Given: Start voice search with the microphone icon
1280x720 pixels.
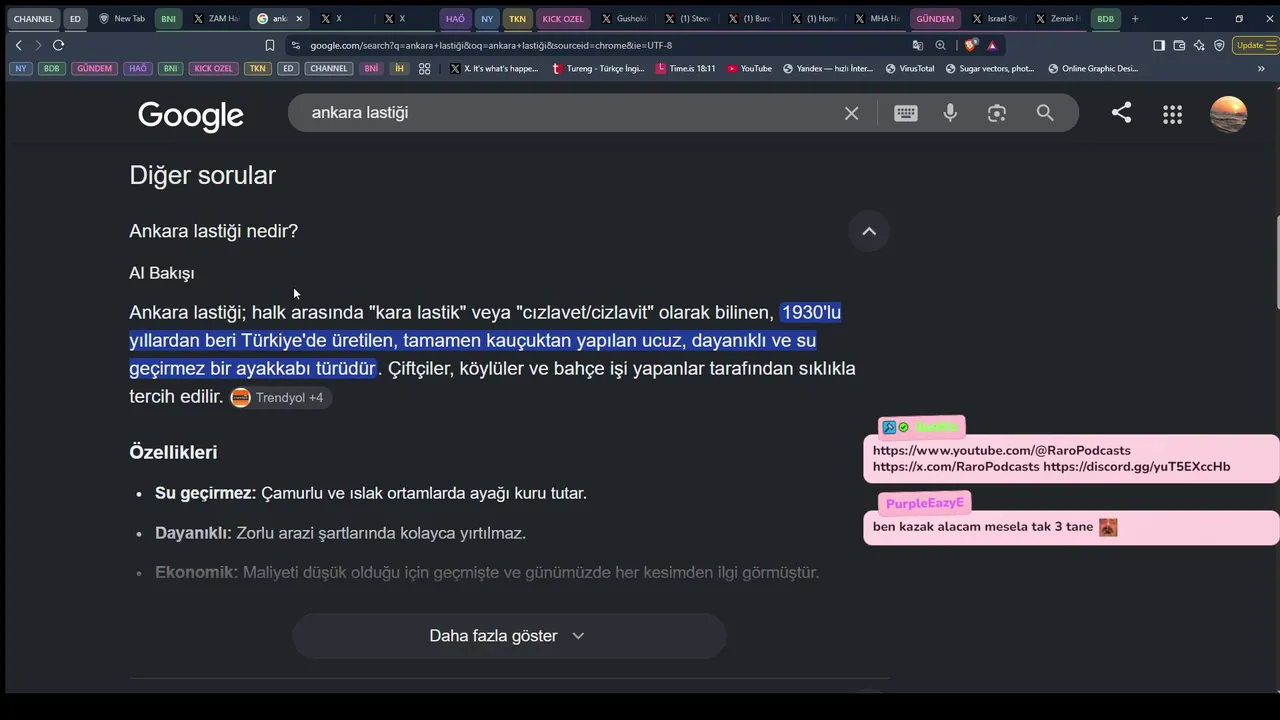Looking at the screenshot, I should point(950,113).
